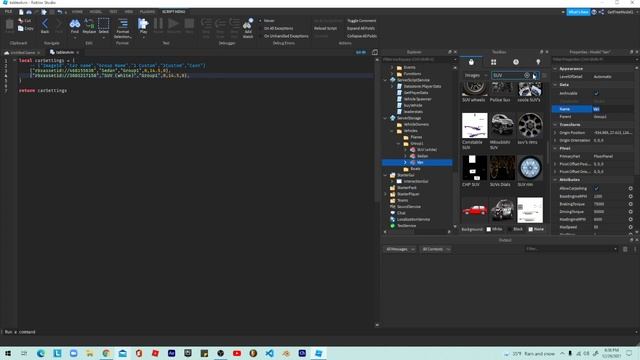Switch to the PLUGINS ribbon tab
The width and height of the screenshot is (640, 360).
(147, 12)
